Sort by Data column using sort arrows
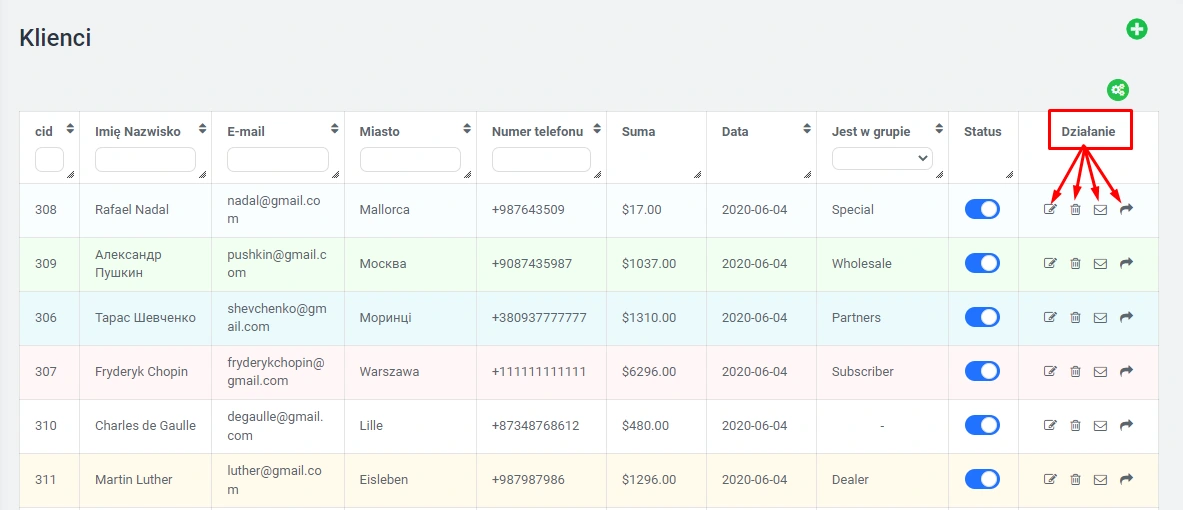This screenshot has width=1183, height=510. (x=806, y=129)
